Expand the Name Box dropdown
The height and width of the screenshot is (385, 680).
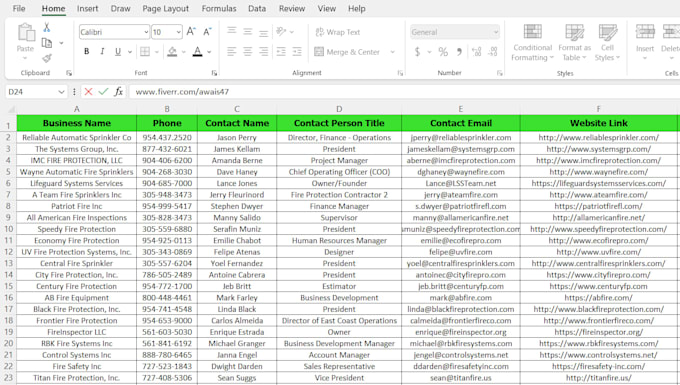[x=61, y=92]
